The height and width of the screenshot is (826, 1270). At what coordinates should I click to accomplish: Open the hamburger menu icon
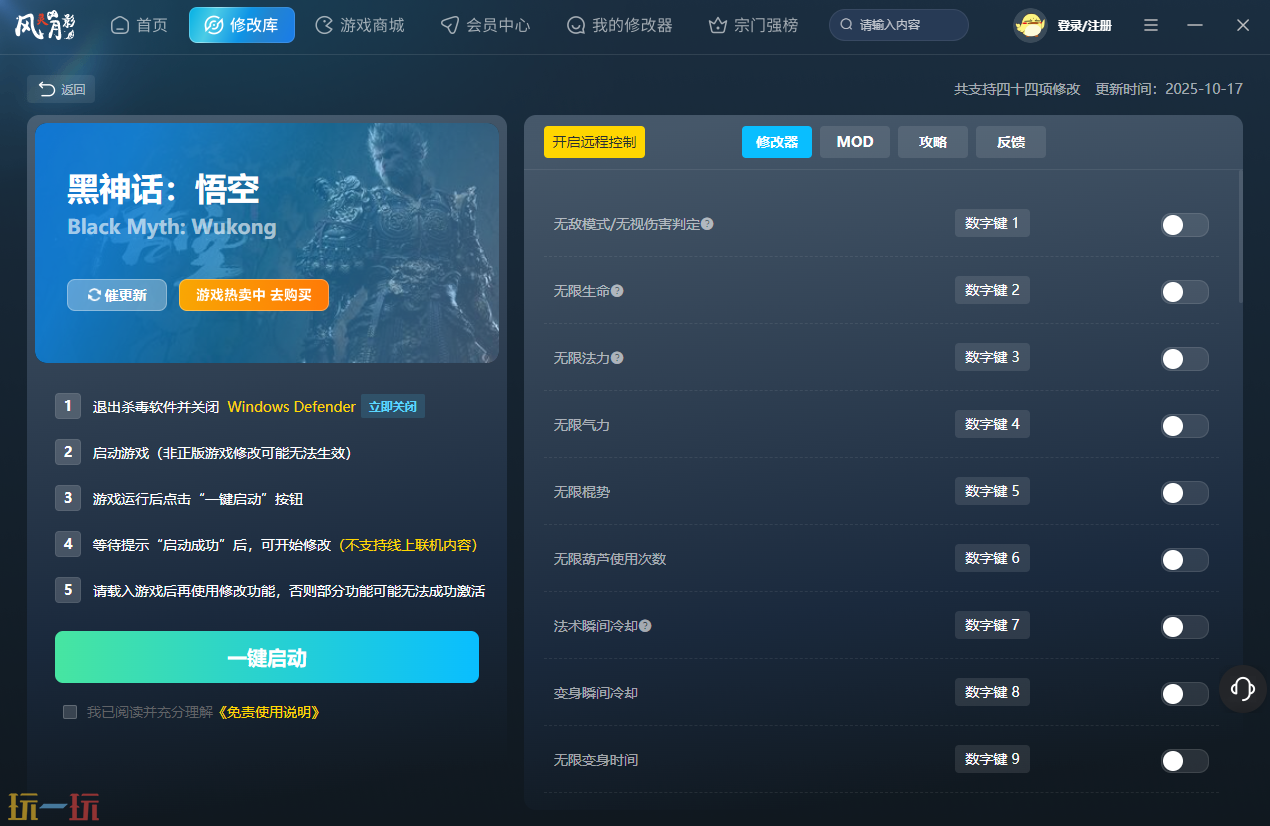pos(1151,25)
